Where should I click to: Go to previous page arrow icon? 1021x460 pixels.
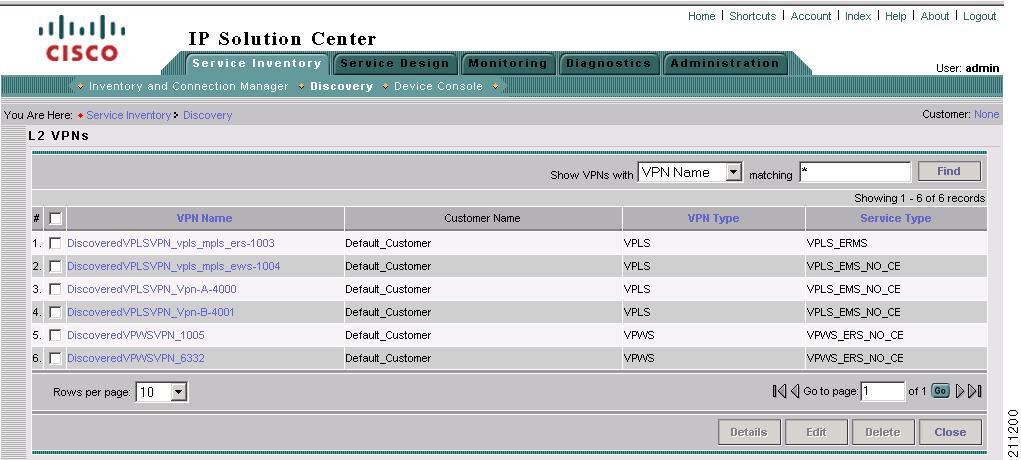pos(794,391)
